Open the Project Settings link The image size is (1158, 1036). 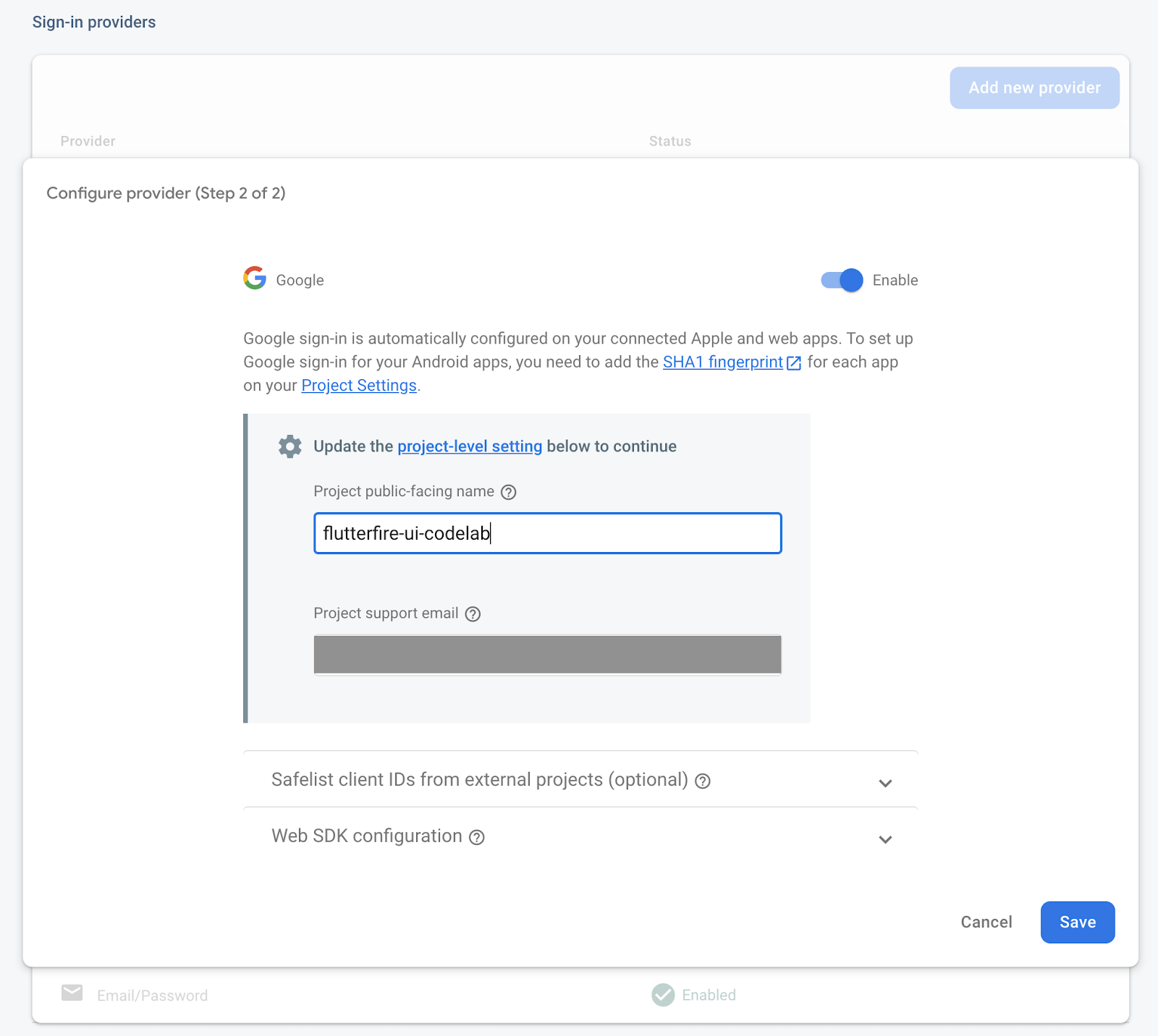click(359, 386)
